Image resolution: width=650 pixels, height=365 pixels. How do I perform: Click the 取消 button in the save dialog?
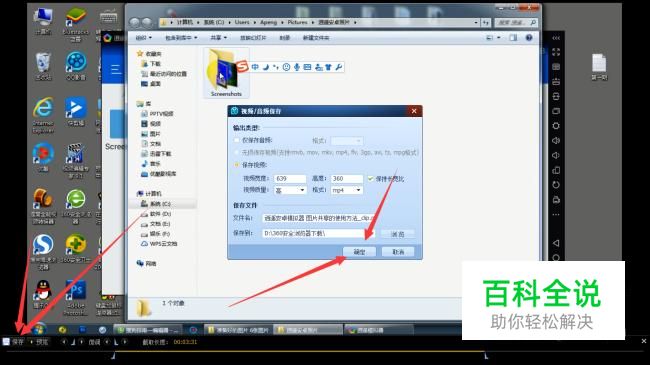click(x=398, y=252)
